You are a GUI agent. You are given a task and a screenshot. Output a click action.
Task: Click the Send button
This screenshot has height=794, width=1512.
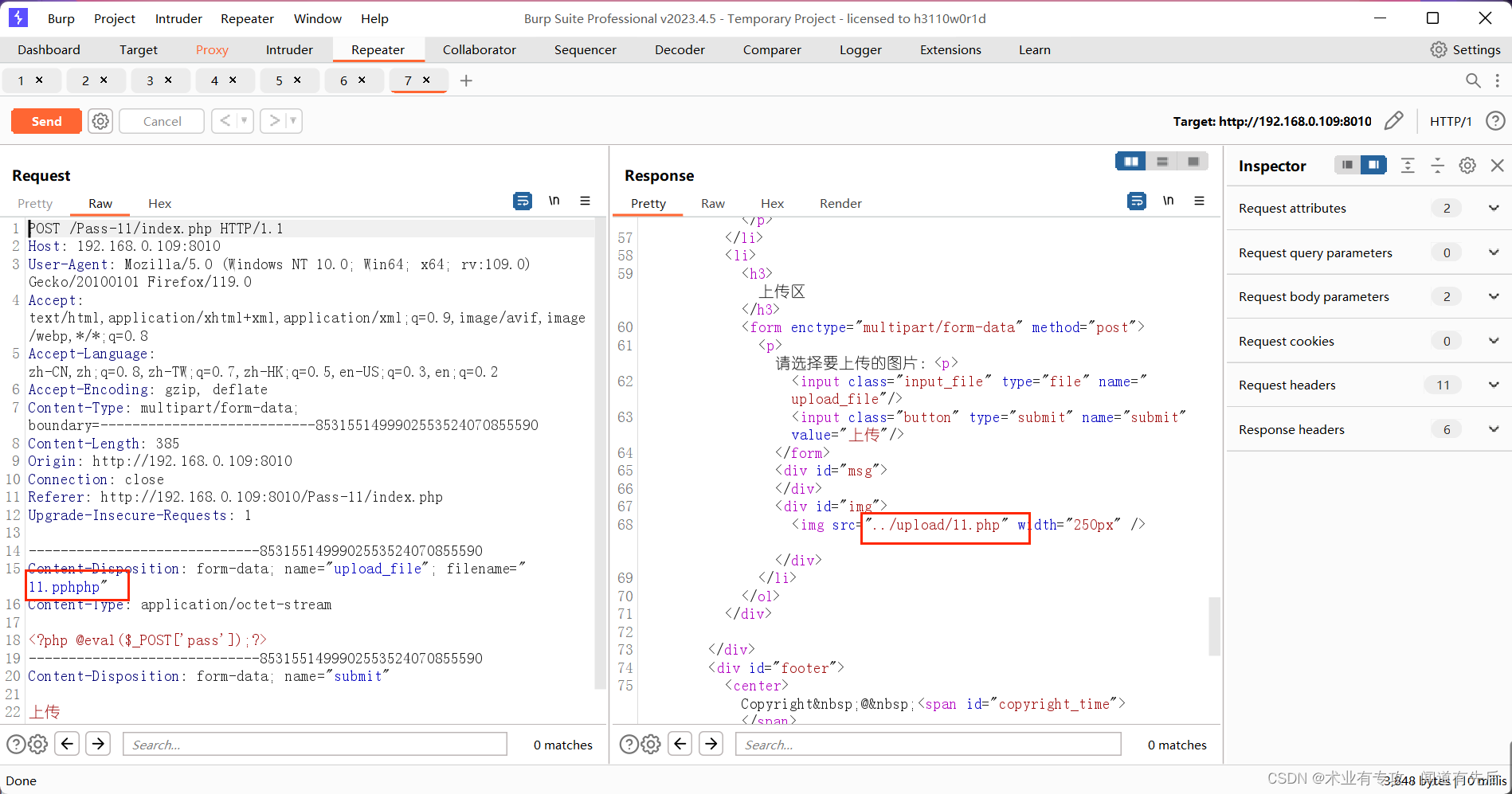pos(46,121)
